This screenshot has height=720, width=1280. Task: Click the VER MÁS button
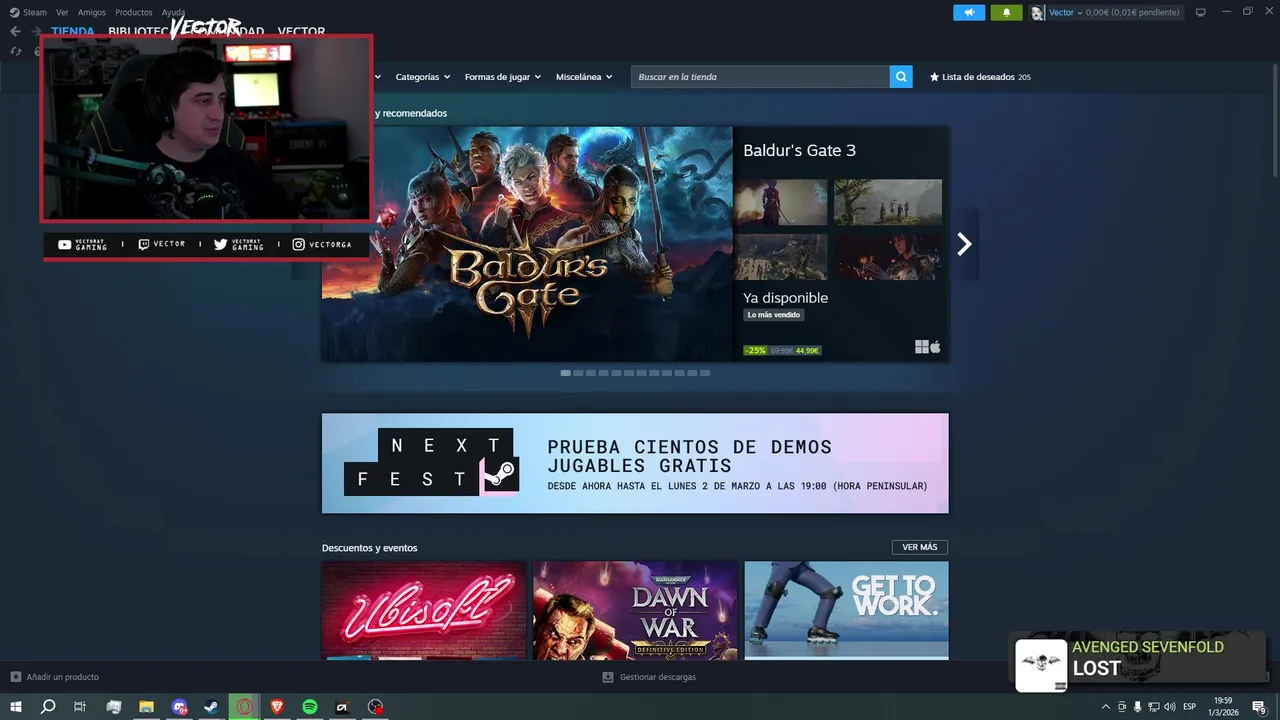pyautogui.click(x=920, y=547)
